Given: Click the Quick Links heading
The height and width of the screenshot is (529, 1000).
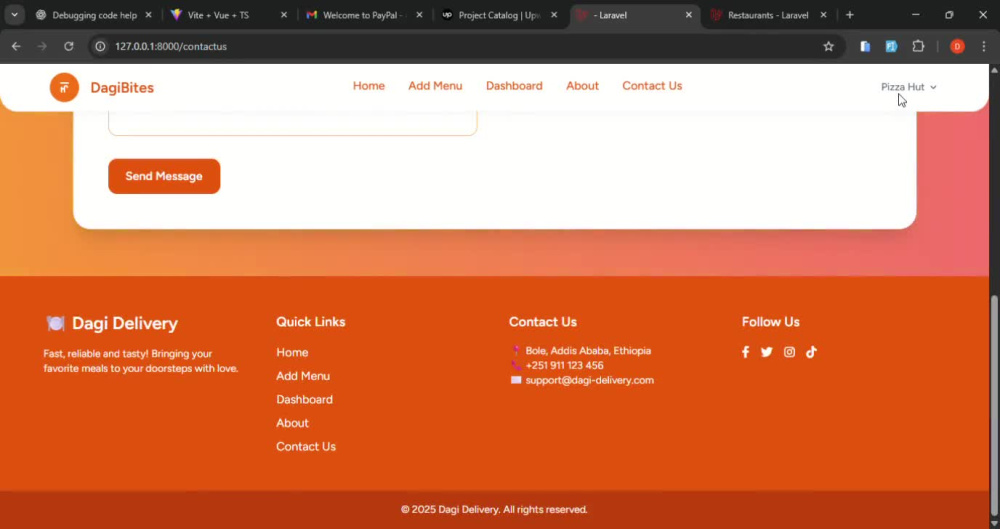Looking at the screenshot, I should (311, 322).
